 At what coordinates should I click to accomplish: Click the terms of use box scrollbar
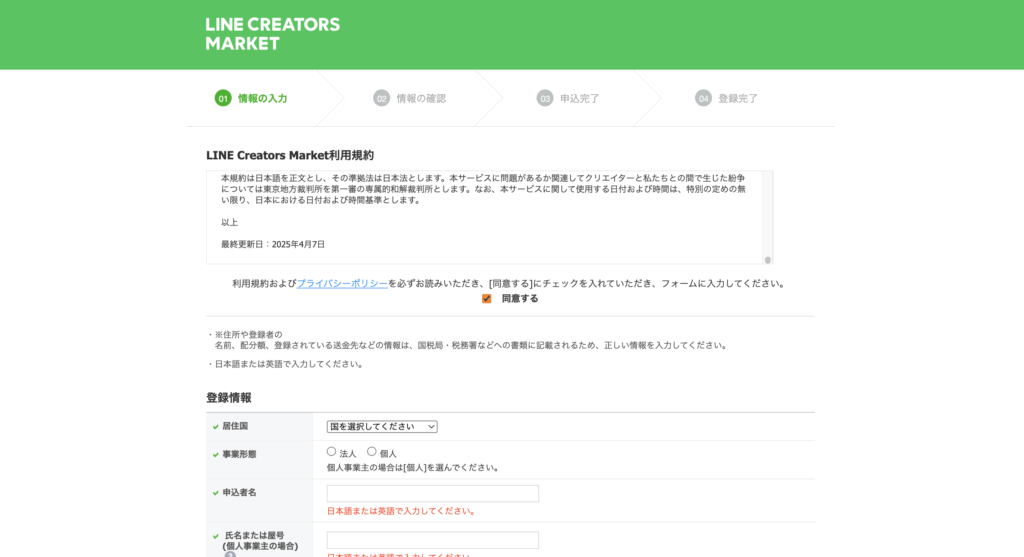767,217
